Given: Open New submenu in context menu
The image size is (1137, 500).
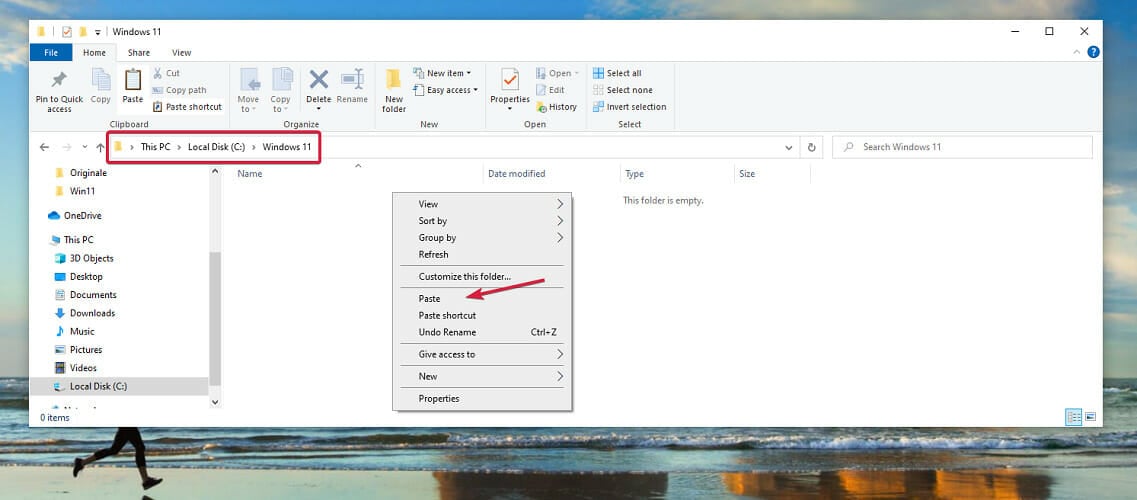Looking at the screenshot, I should tap(482, 376).
